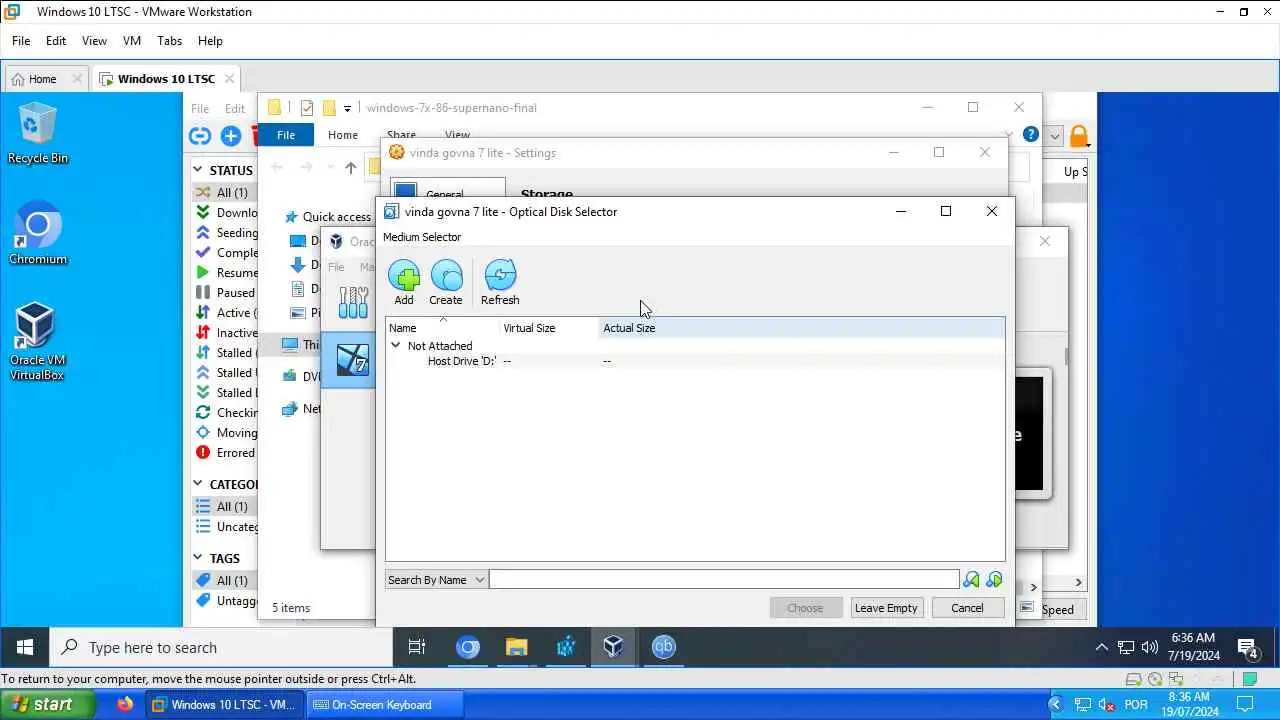Click the VirtualBox taskbar icon

tap(613, 647)
